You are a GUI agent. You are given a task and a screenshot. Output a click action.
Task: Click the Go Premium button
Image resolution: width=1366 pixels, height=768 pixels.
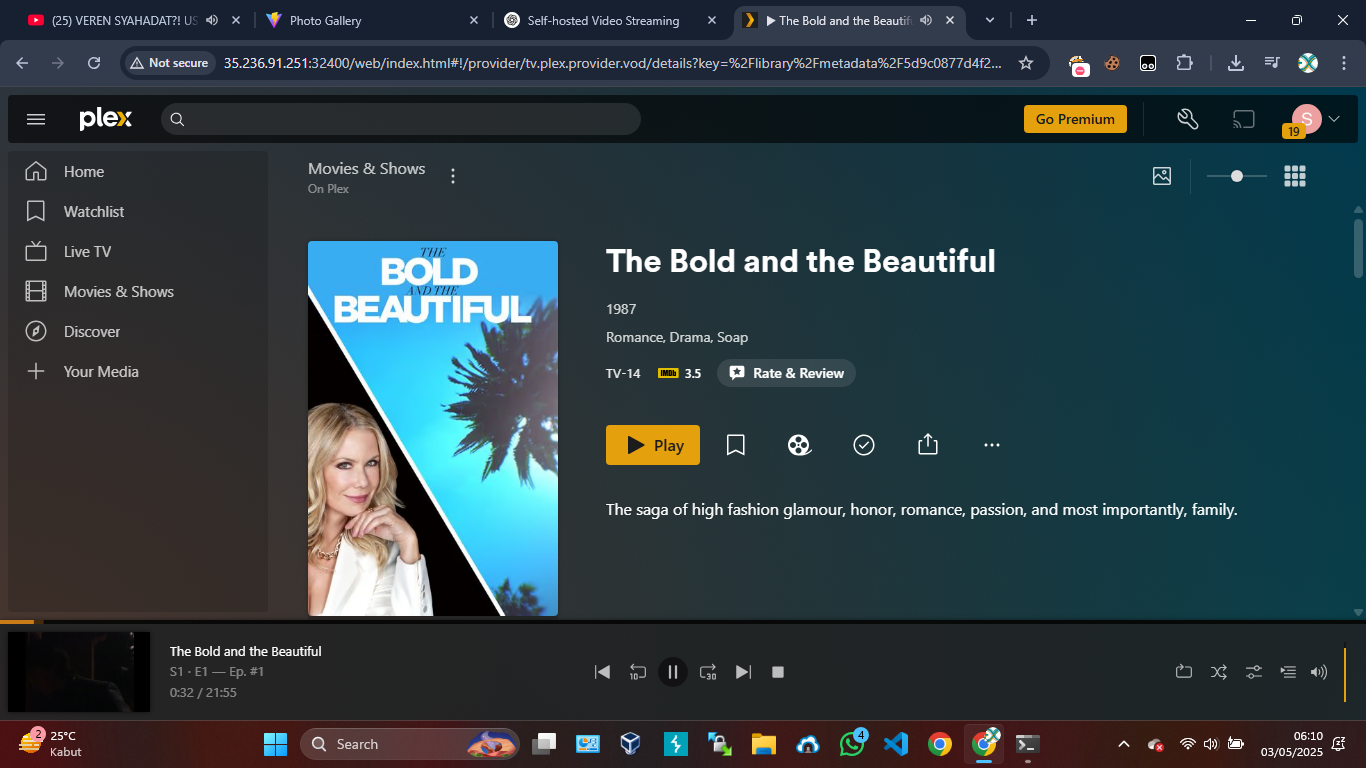(x=1075, y=119)
